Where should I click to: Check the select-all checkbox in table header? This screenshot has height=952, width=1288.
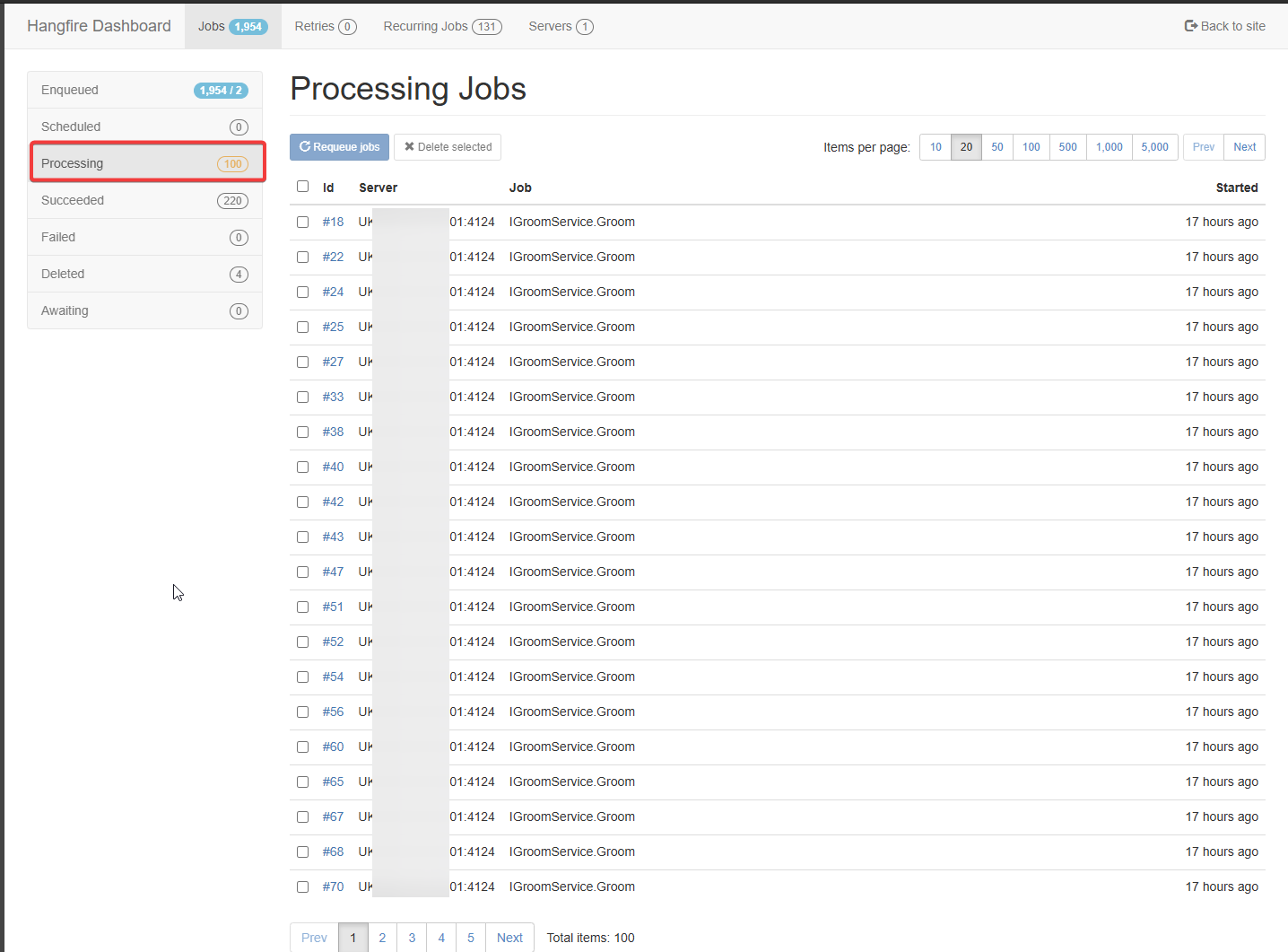point(303,187)
